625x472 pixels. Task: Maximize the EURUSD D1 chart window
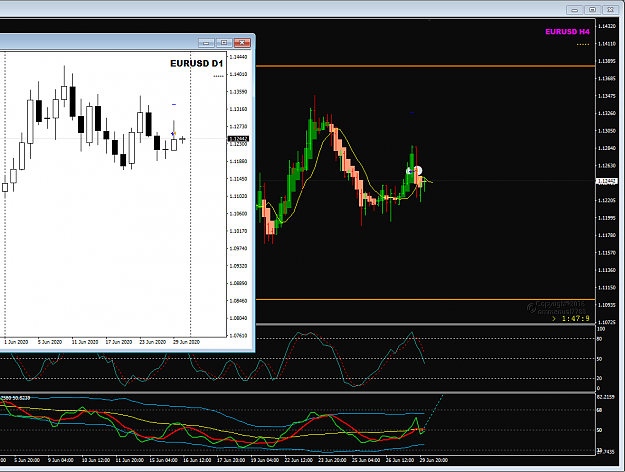point(224,43)
